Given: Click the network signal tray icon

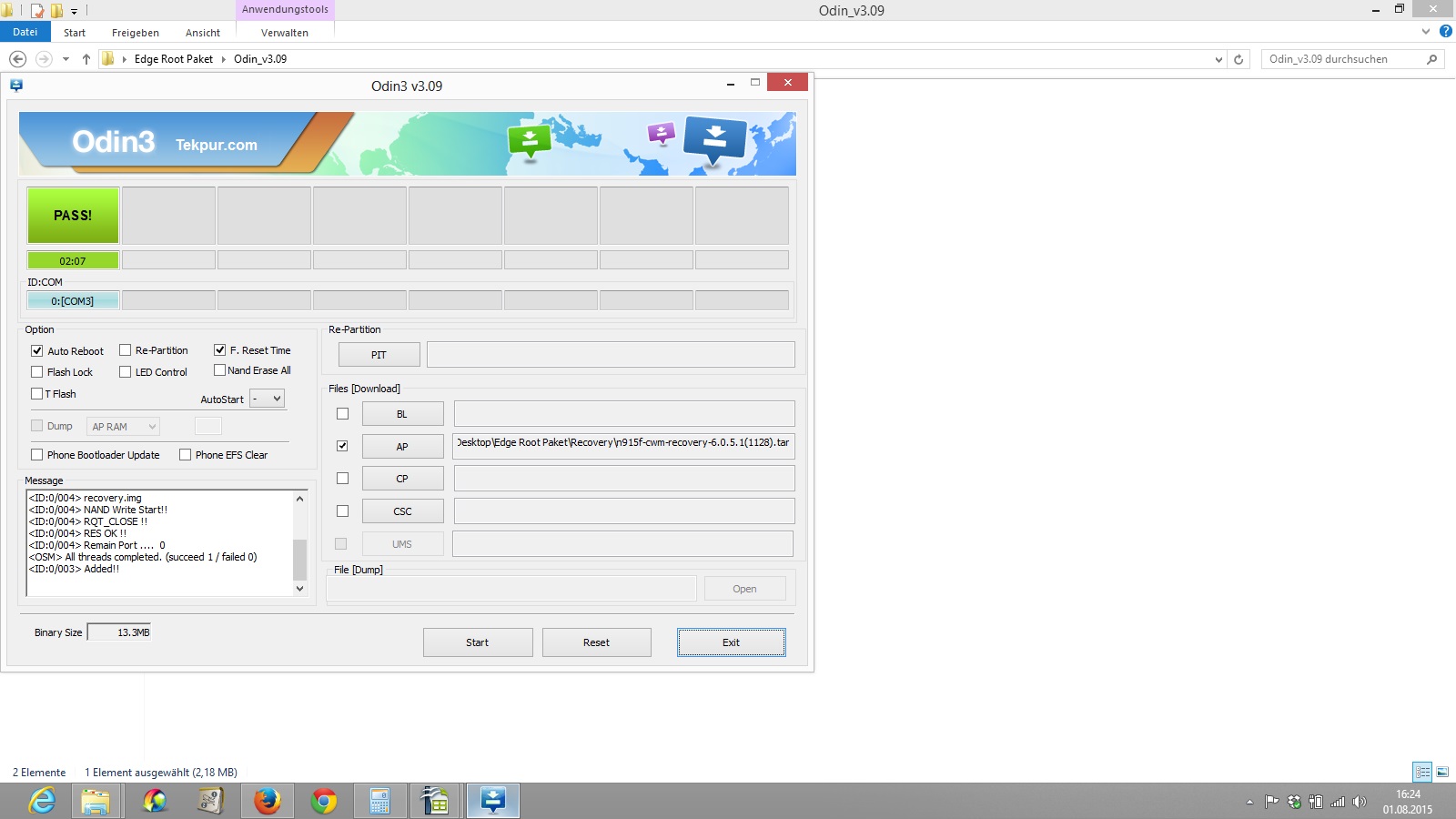Looking at the screenshot, I should point(1338,802).
